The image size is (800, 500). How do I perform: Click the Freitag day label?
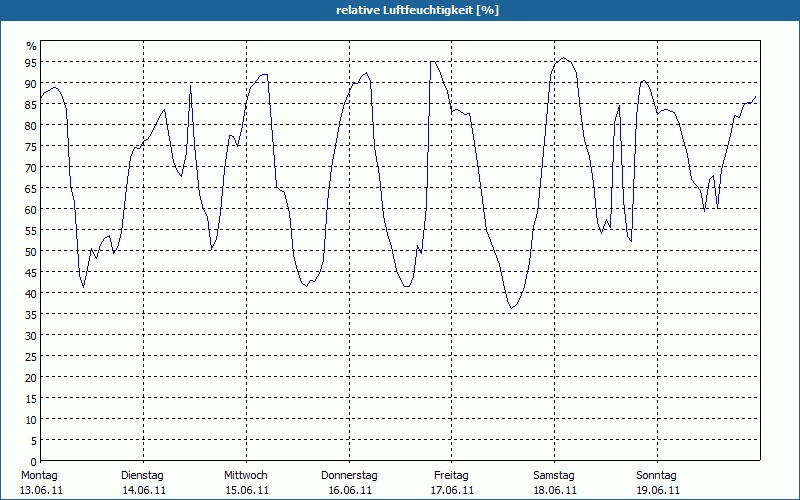pyautogui.click(x=452, y=475)
